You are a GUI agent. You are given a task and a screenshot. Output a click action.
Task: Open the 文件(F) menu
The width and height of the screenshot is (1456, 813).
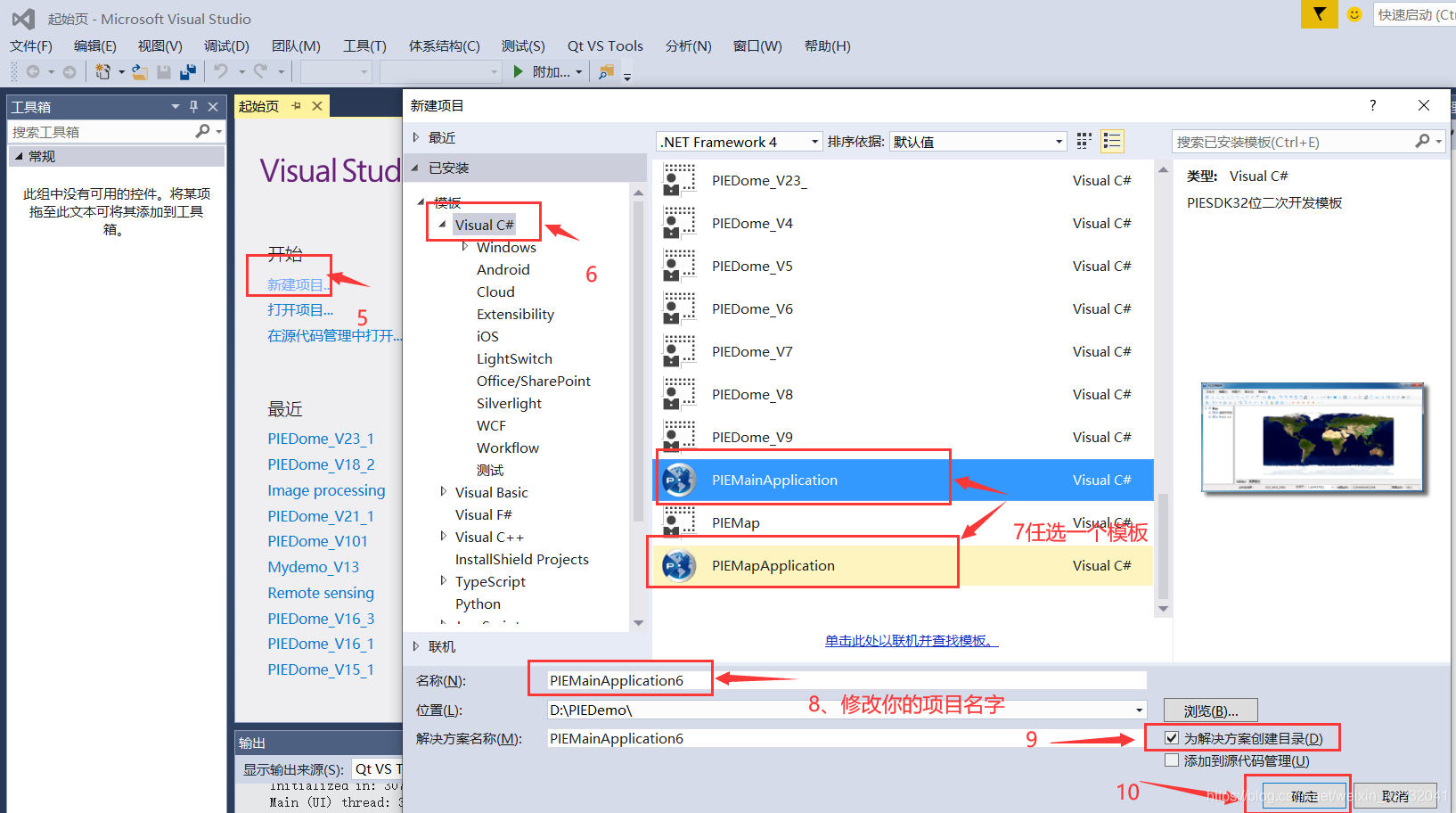coord(31,45)
